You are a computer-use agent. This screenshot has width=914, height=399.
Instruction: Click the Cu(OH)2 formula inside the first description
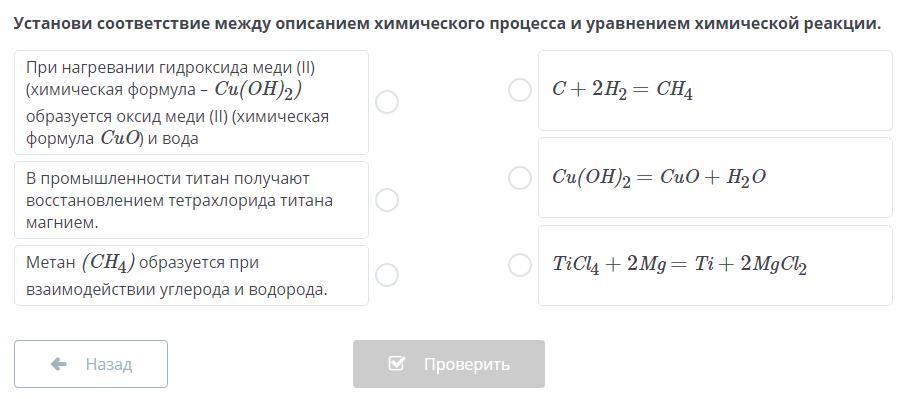[x=258, y=90]
